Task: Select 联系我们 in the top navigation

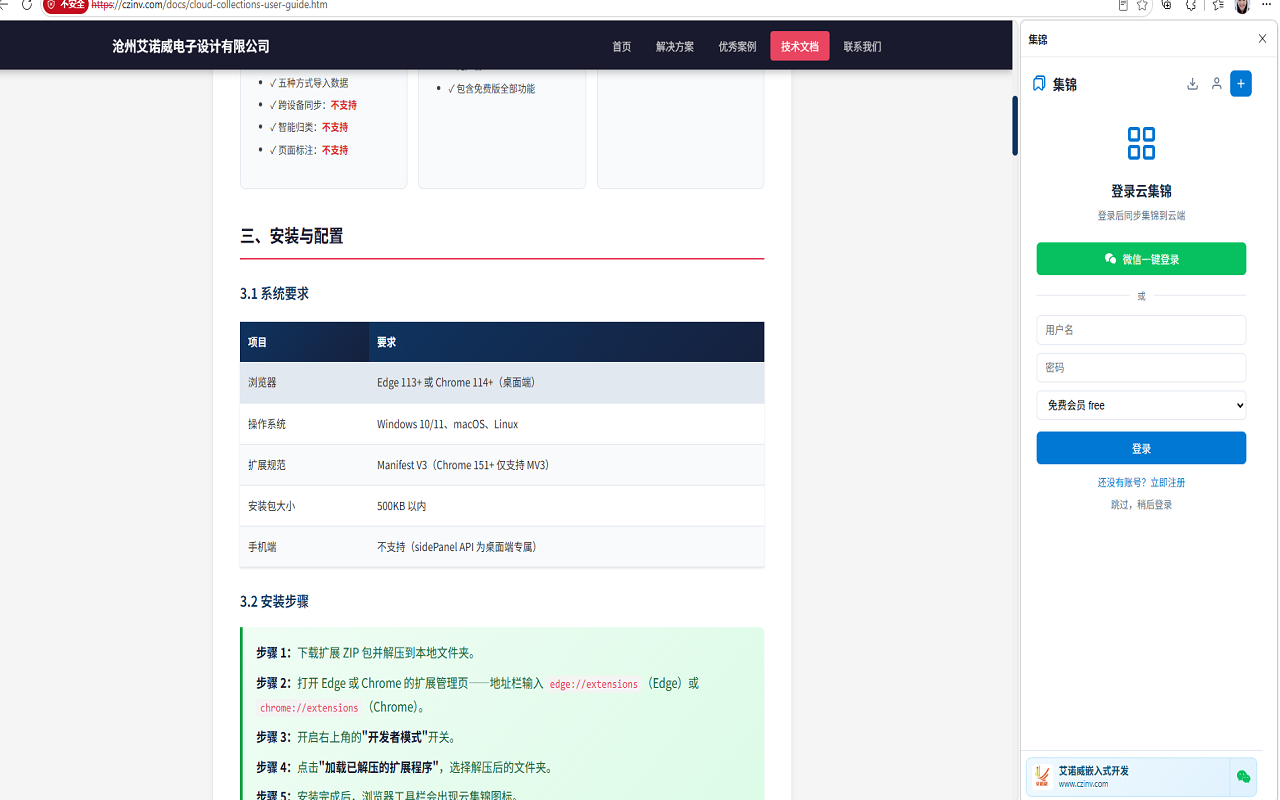Action: pyautogui.click(x=862, y=46)
